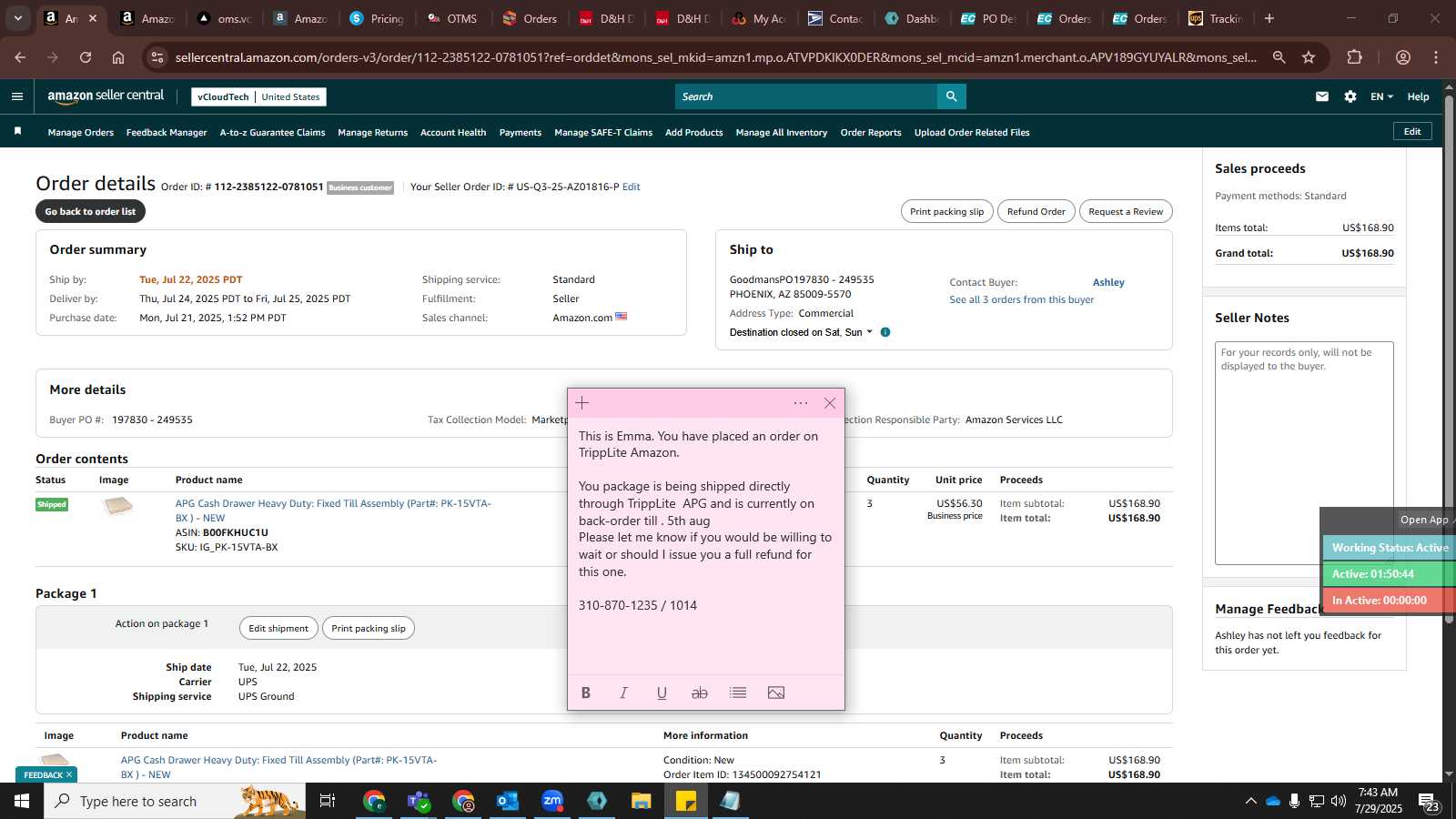Open Outlook in taskbar
1456x819 pixels.
coord(508,801)
